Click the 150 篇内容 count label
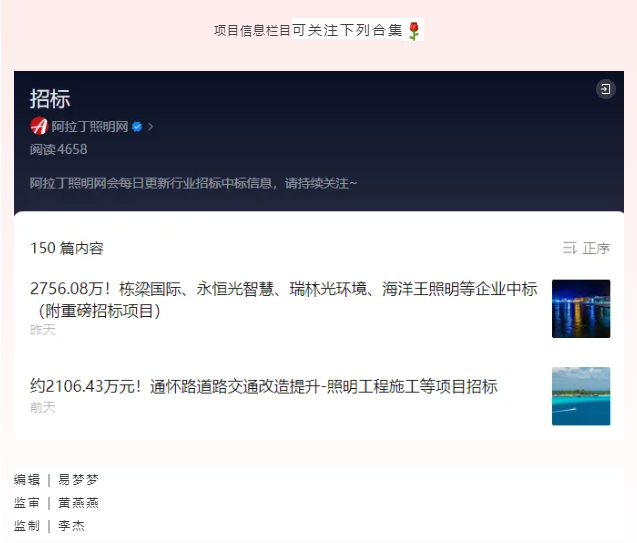The width and height of the screenshot is (637, 543). (x=66, y=248)
